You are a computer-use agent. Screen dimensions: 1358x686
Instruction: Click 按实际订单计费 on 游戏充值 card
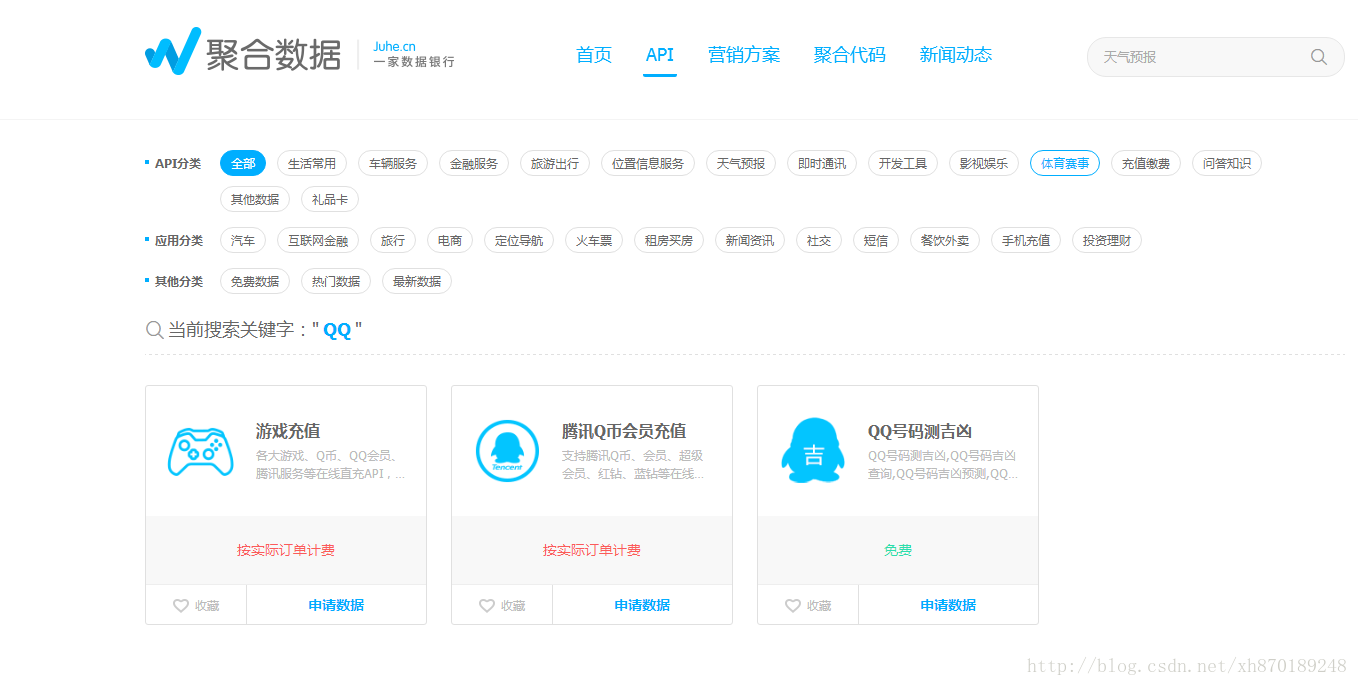[286, 550]
